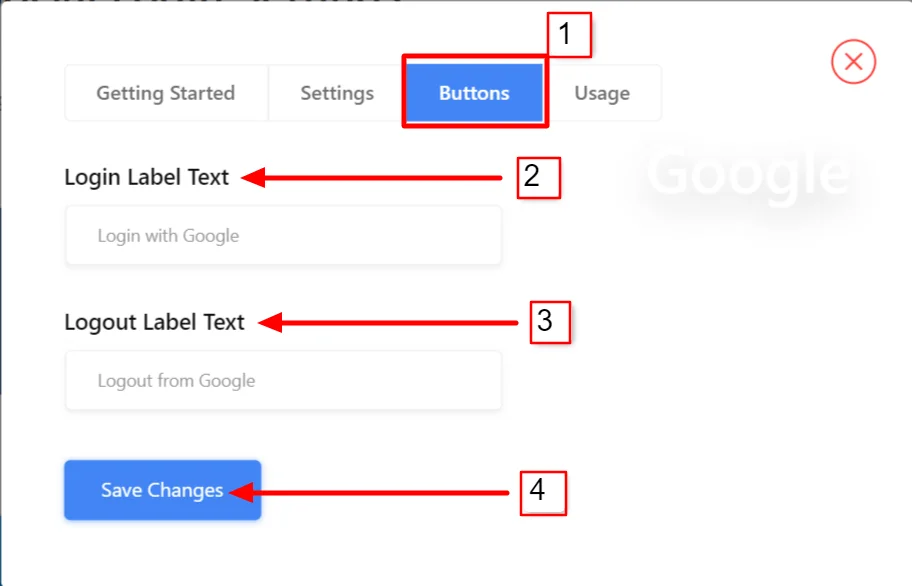Click the annotation box numbered 2
This screenshot has height=586, width=912.
pos(538,178)
